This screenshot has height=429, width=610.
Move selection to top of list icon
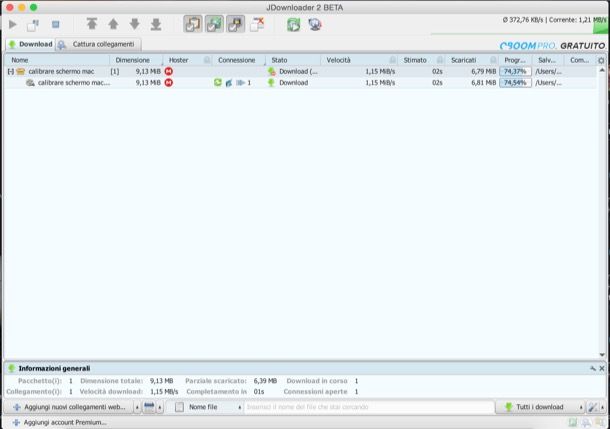[92, 24]
